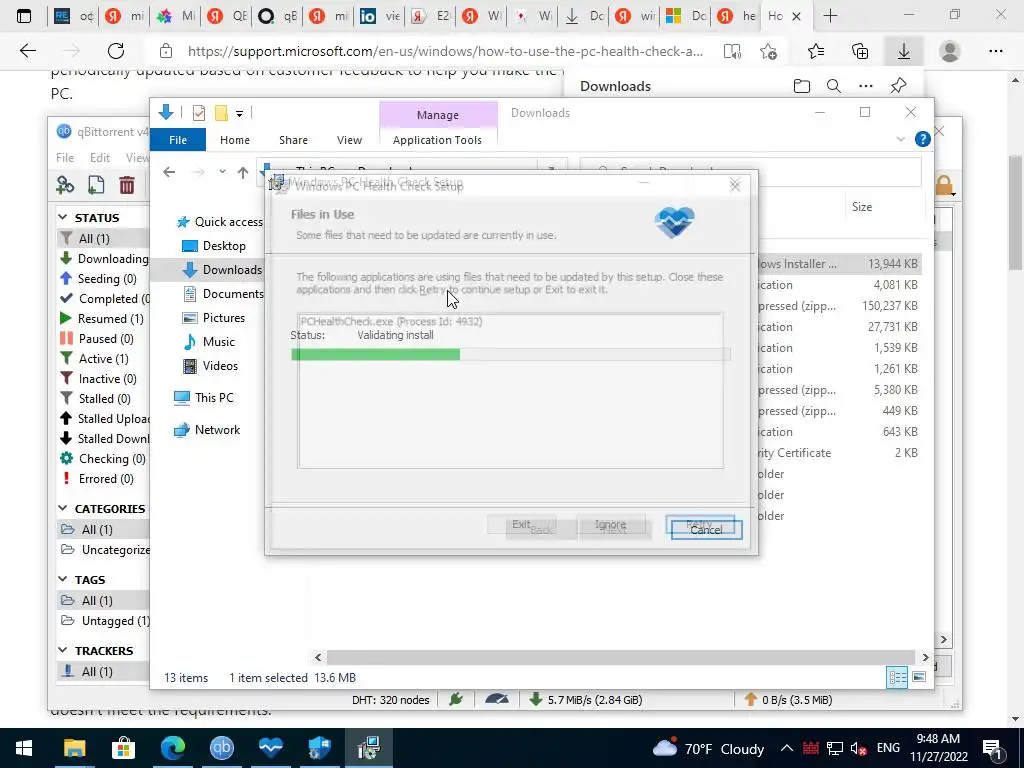Click Cancel in PC Health Check Setup
Screen dimensions: 1024x768
pyautogui.click(x=706, y=530)
